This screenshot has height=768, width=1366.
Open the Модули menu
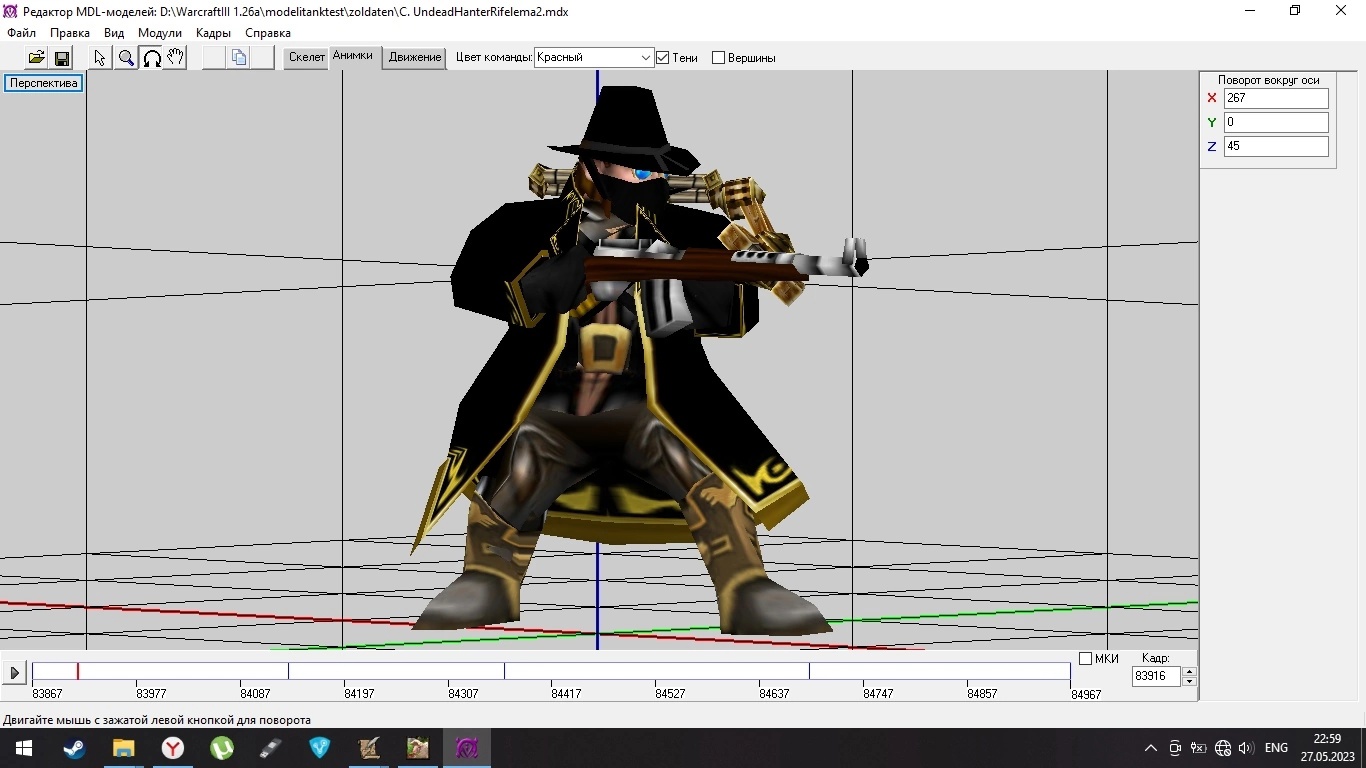(160, 33)
